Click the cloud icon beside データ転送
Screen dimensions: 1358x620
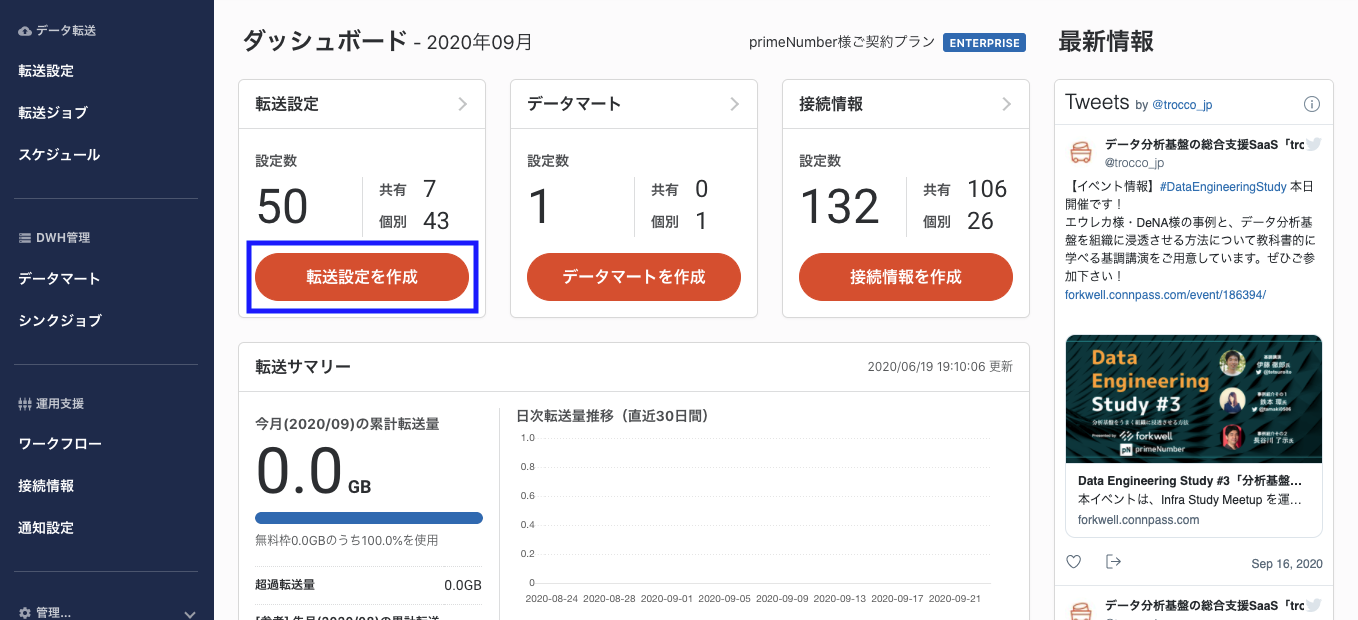[x=25, y=31]
